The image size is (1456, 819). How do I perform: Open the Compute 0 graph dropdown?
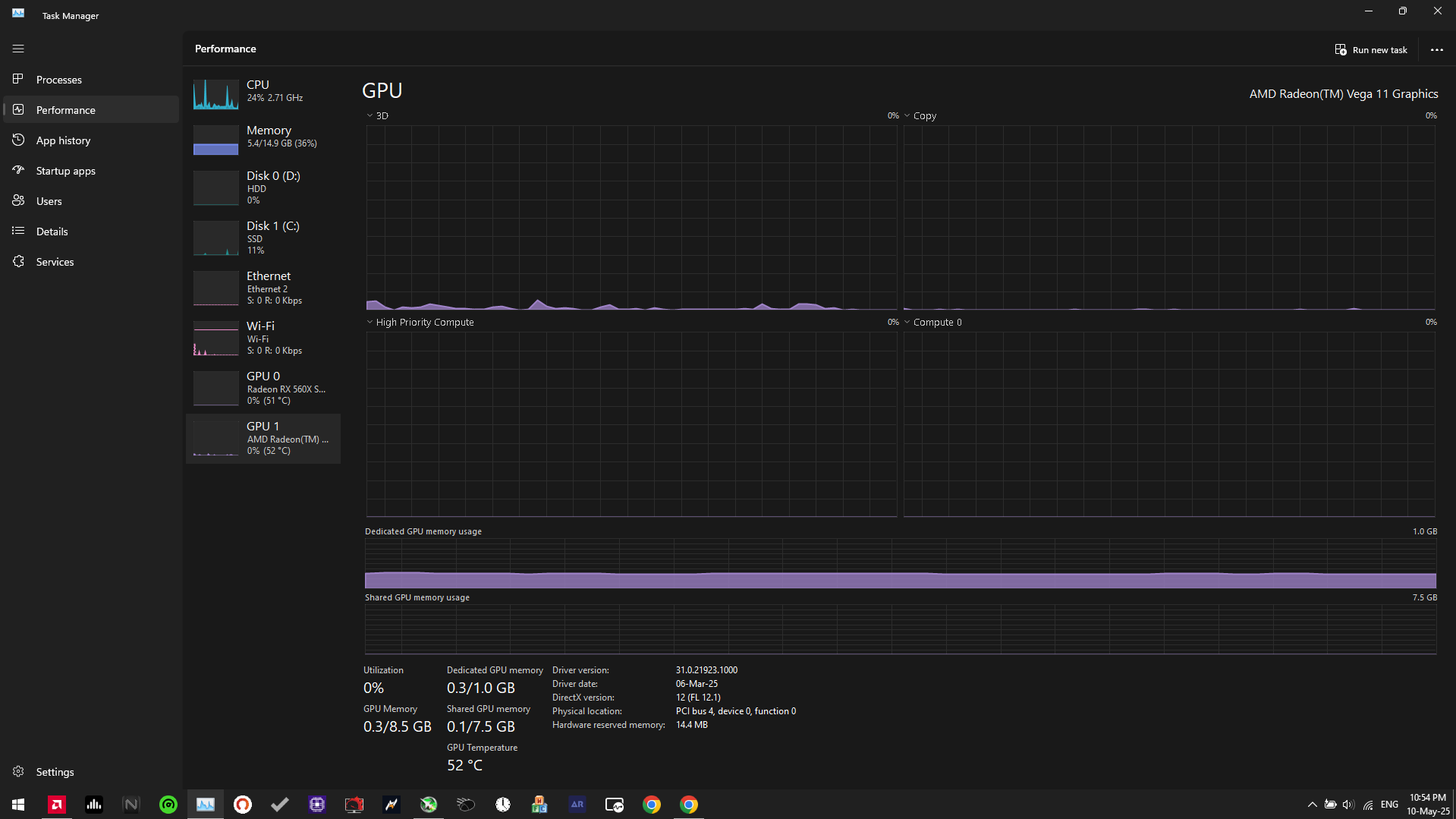pyautogui.click(x=932, y=323)
